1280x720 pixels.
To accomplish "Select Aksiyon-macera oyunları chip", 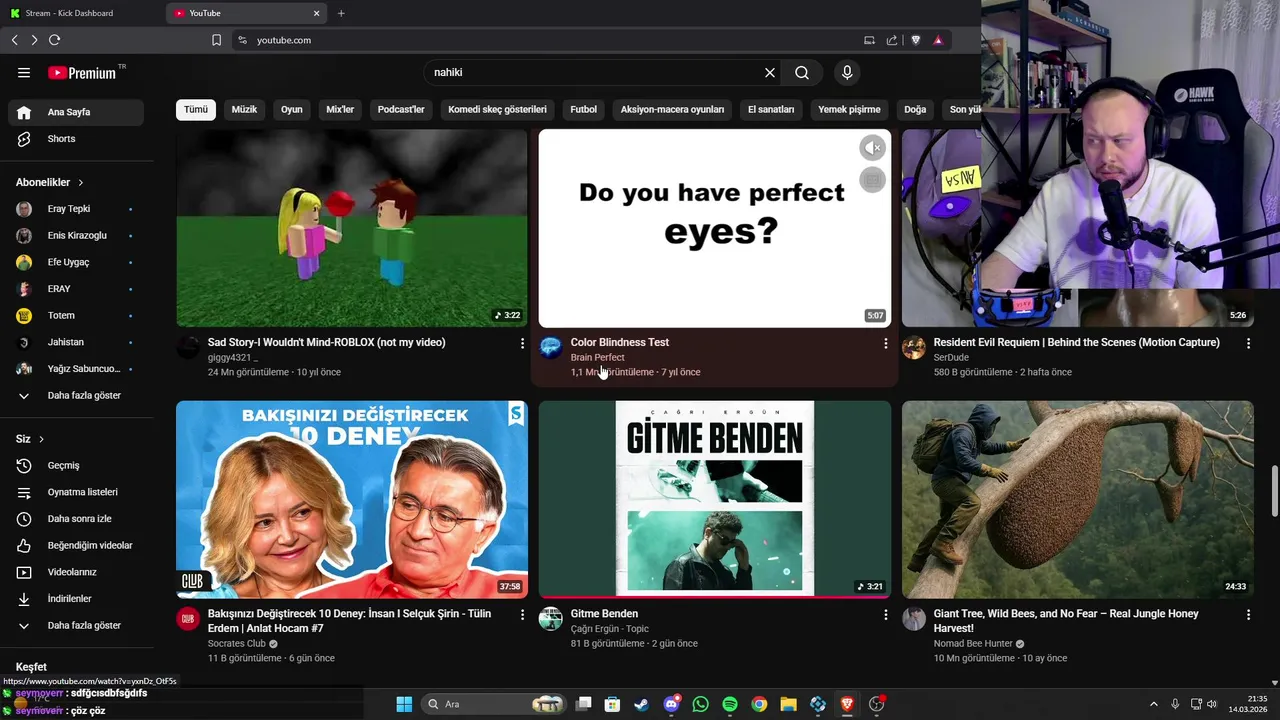I will pos(672,109).
